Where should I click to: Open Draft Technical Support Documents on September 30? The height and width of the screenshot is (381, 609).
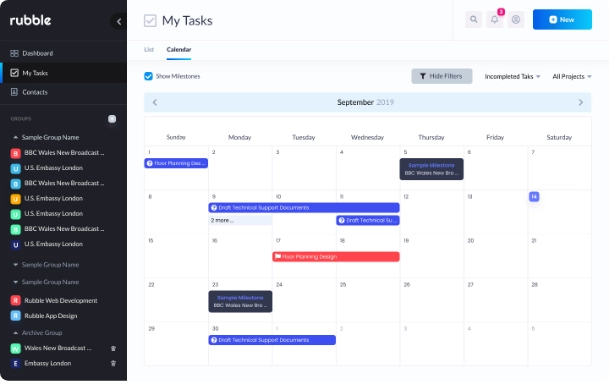(x=272, y=340)
